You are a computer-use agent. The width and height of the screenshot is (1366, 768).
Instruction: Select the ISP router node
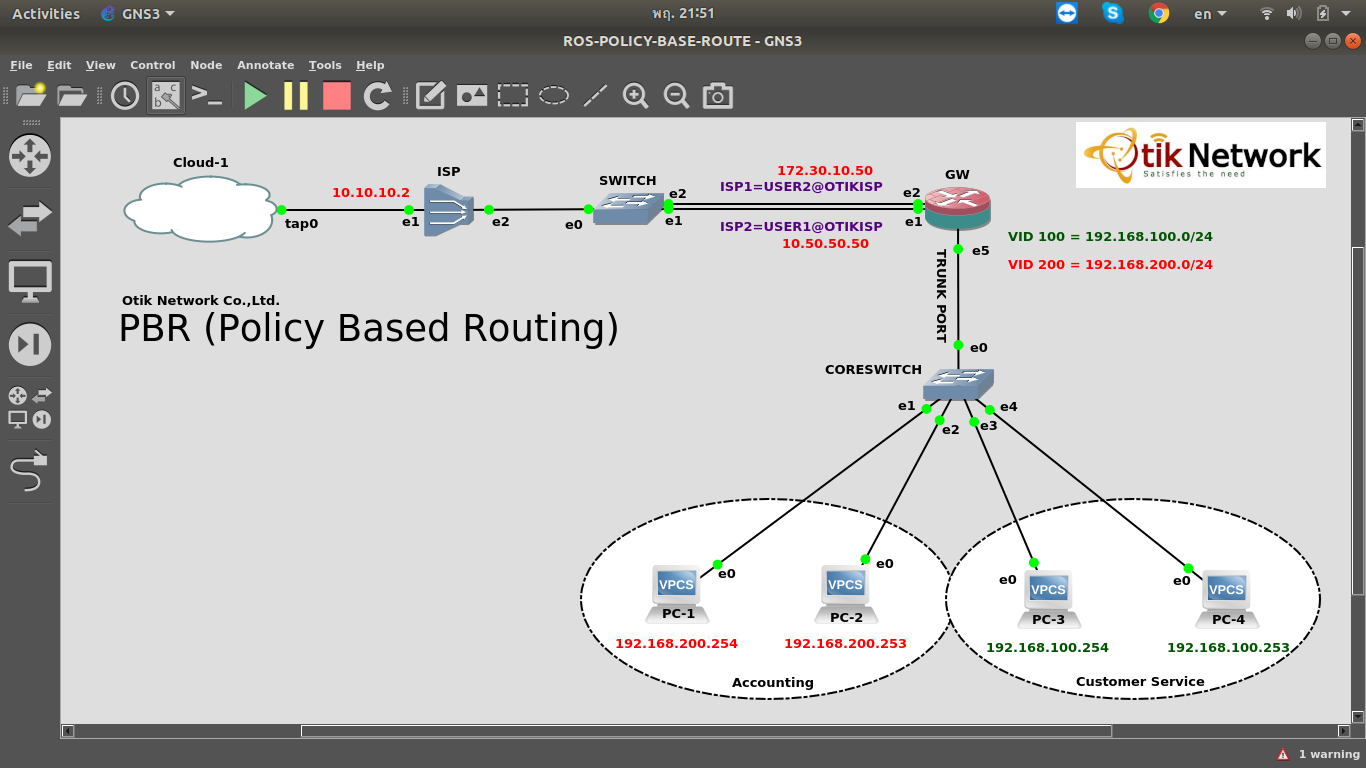pos(448,211)
